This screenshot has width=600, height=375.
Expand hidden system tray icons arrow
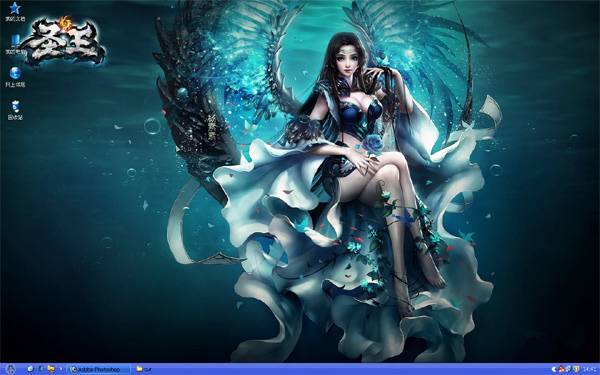click(554, 369)
